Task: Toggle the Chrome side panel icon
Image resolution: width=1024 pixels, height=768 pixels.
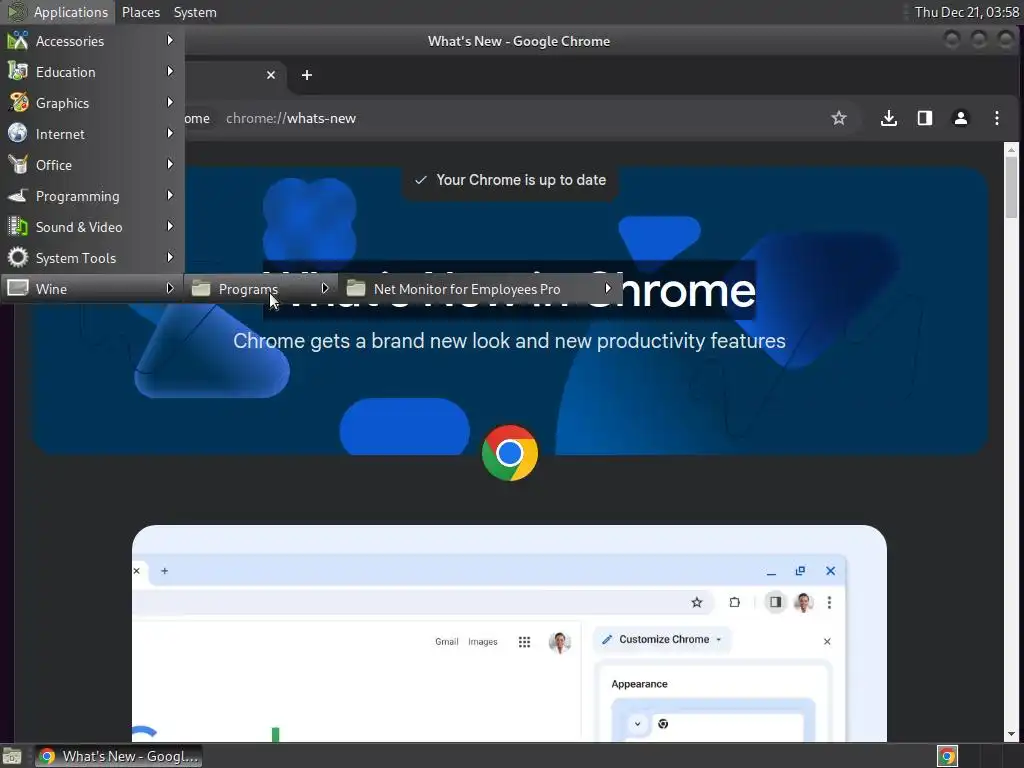Action: (925, 118)
